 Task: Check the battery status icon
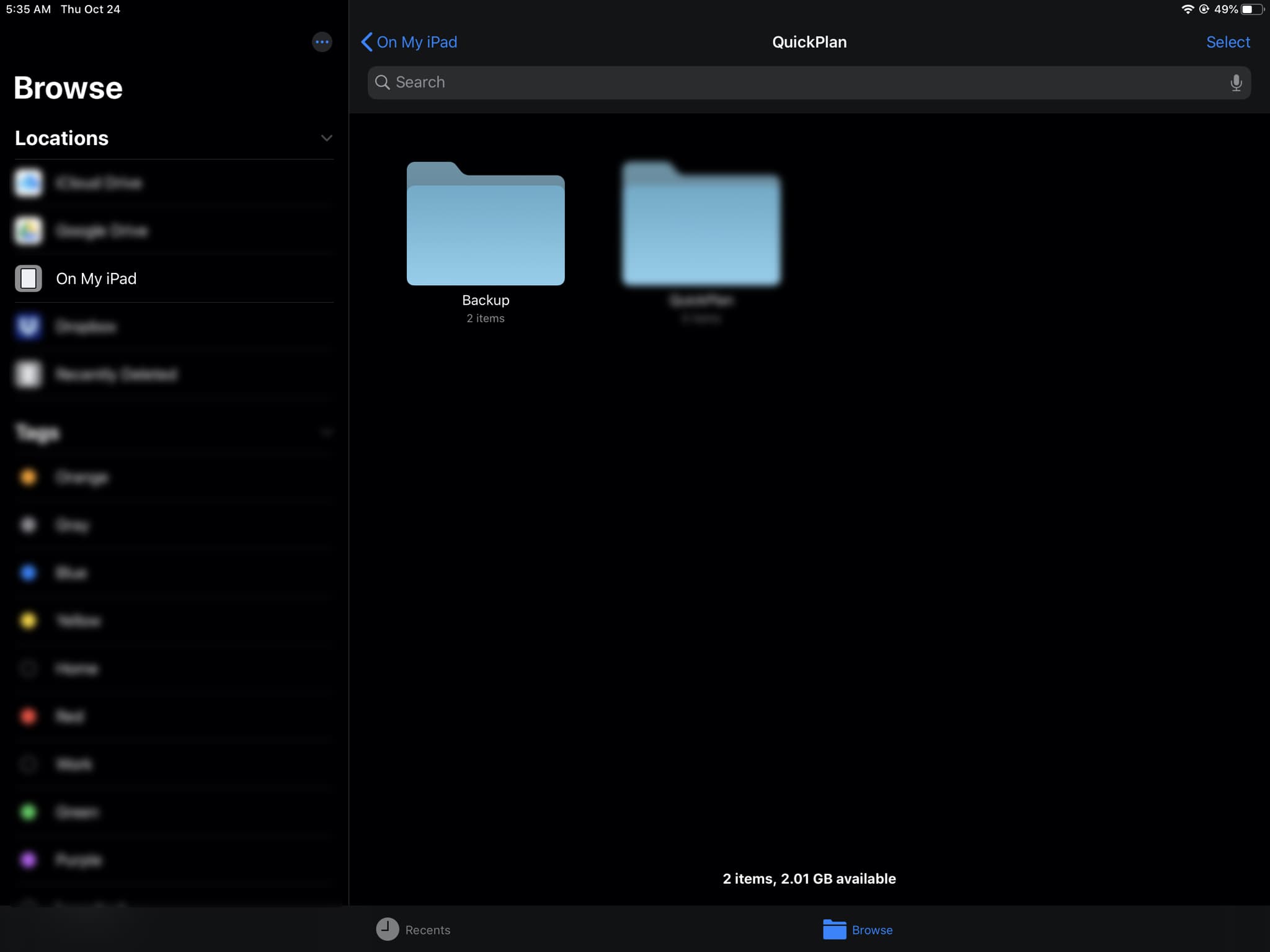coord(1252,9)
